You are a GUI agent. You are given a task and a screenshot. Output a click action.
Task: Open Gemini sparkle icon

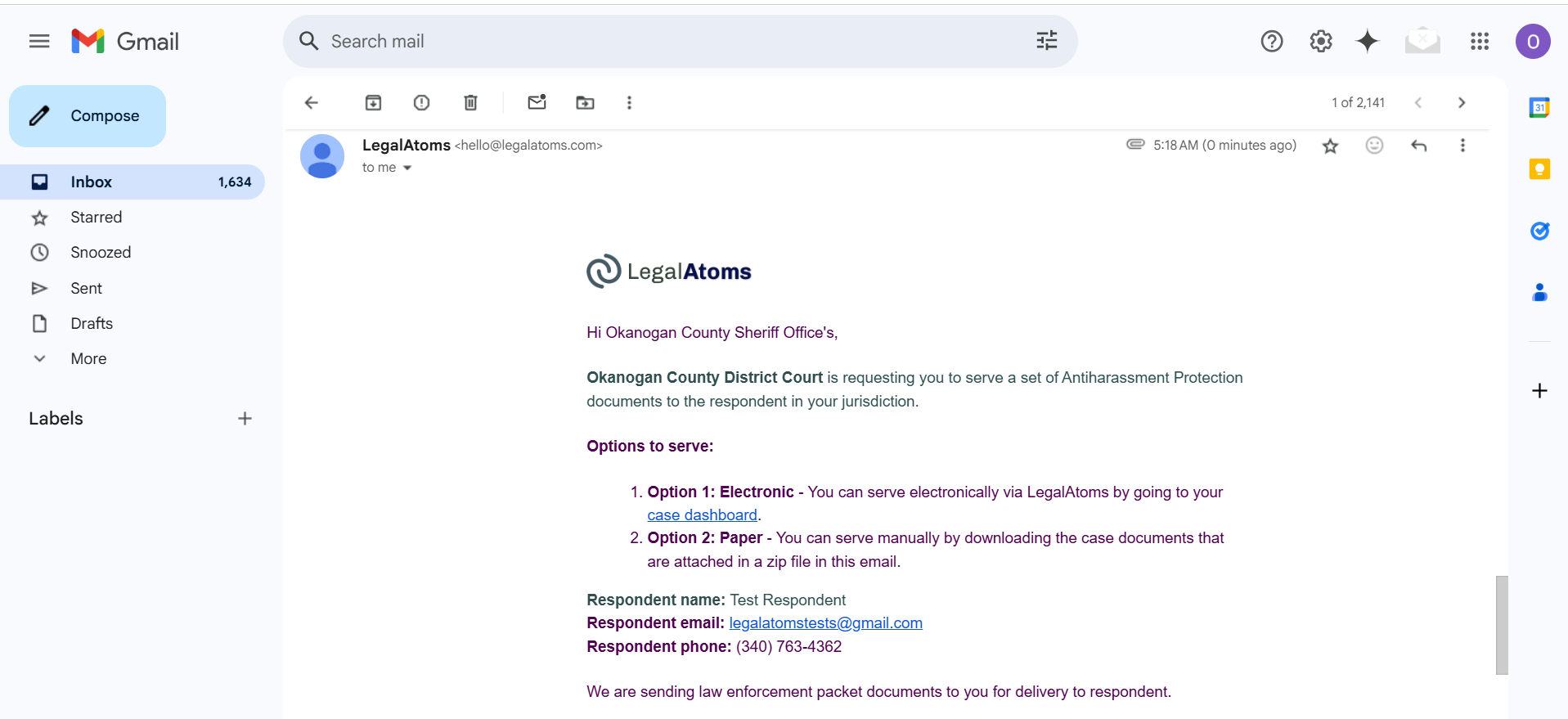1367,41
